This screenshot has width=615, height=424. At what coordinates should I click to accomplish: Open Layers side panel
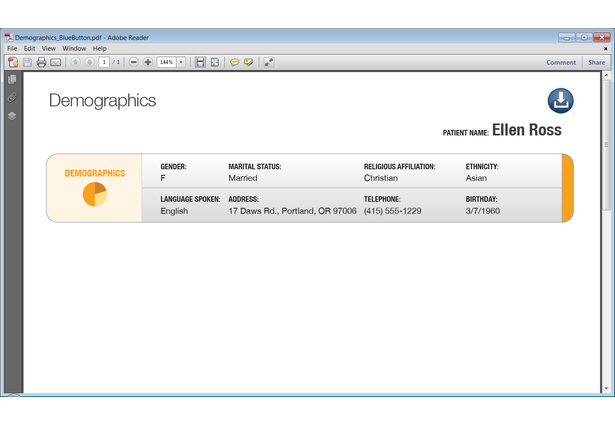coord(12,116)
